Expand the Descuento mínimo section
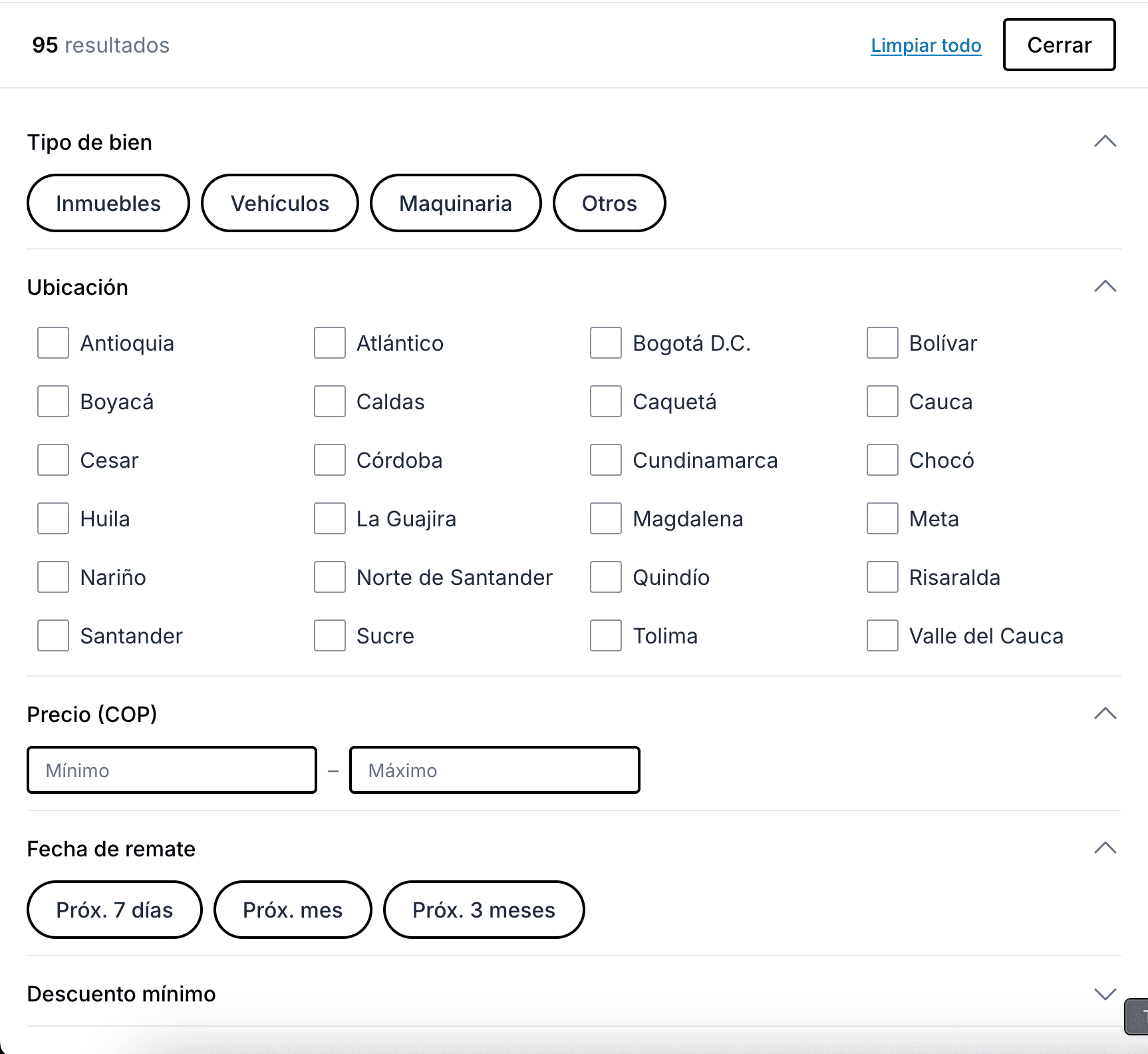Screen dimensions: 1148x1054 (x=1105, y=993)
